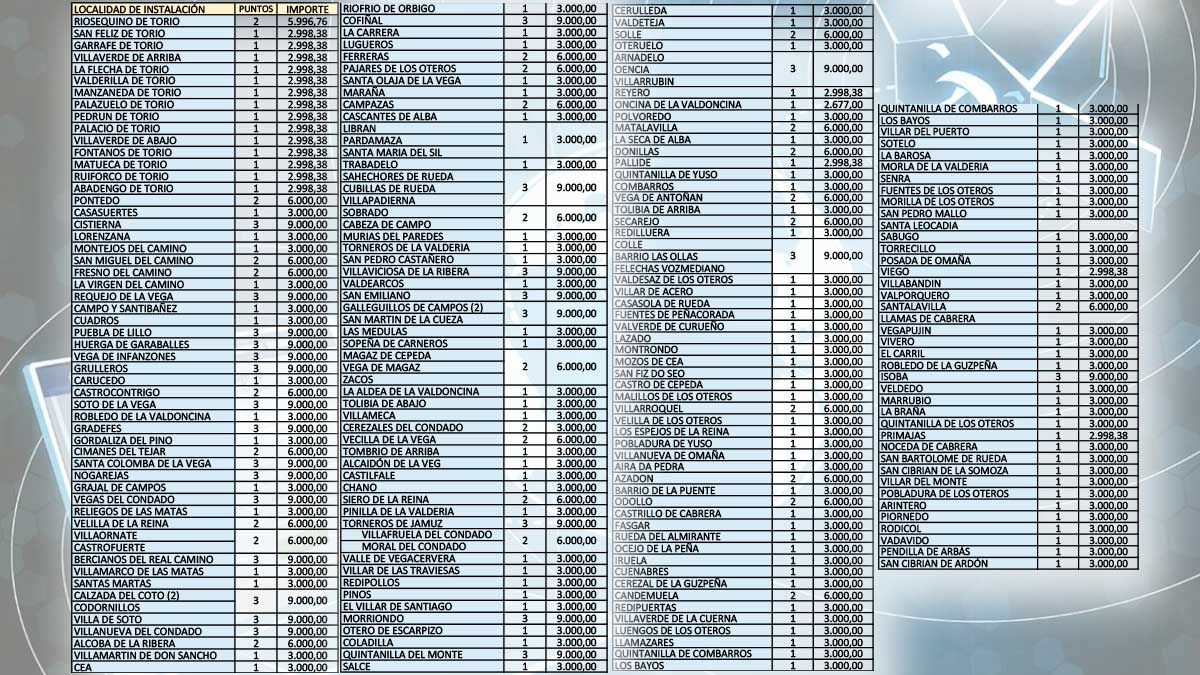Select 'CANDEMUELA' in the list
This screenshot has height=675, width=1200.
(x=646, y=595)
